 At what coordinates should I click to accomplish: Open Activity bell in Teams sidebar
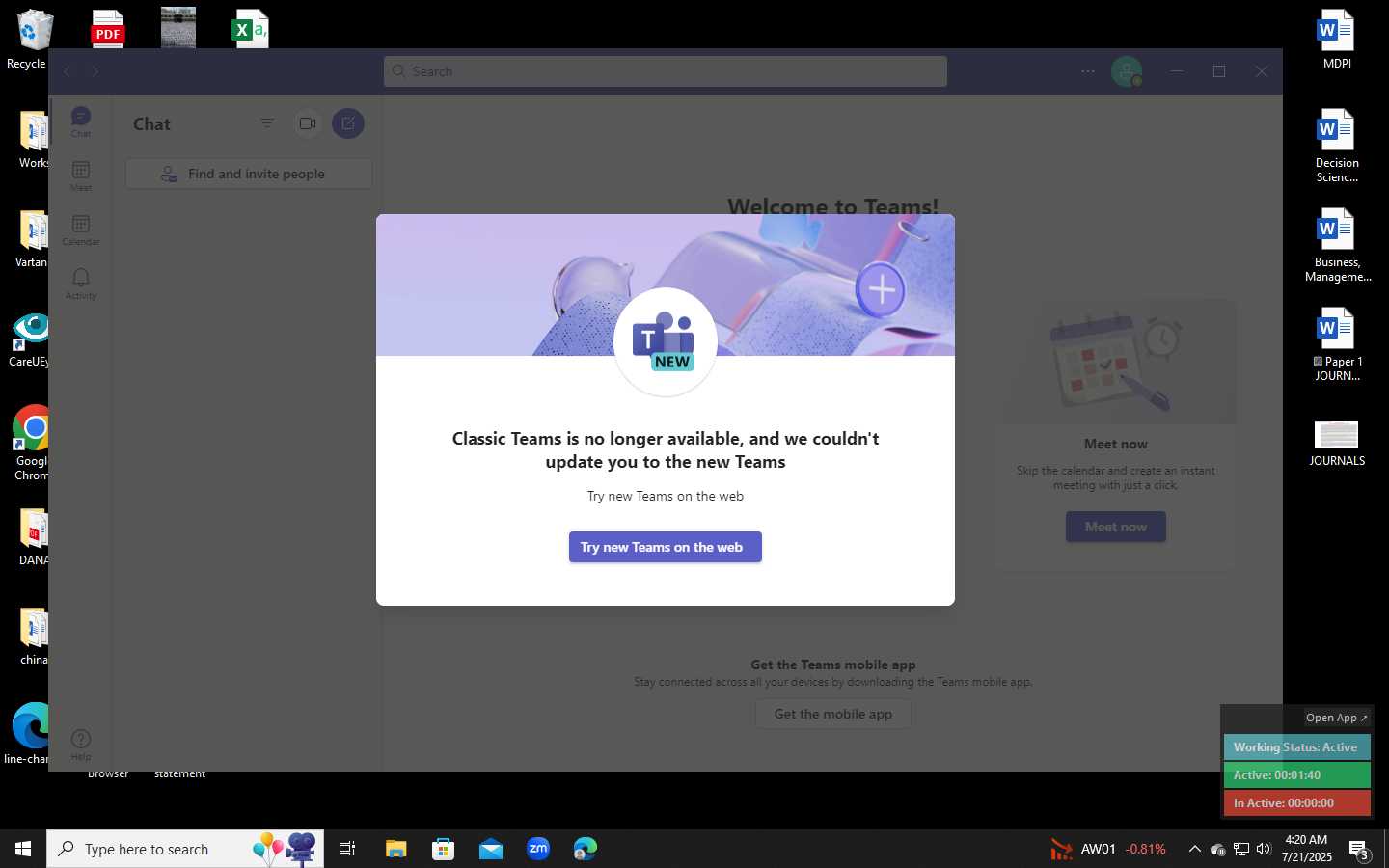(81, 285)
